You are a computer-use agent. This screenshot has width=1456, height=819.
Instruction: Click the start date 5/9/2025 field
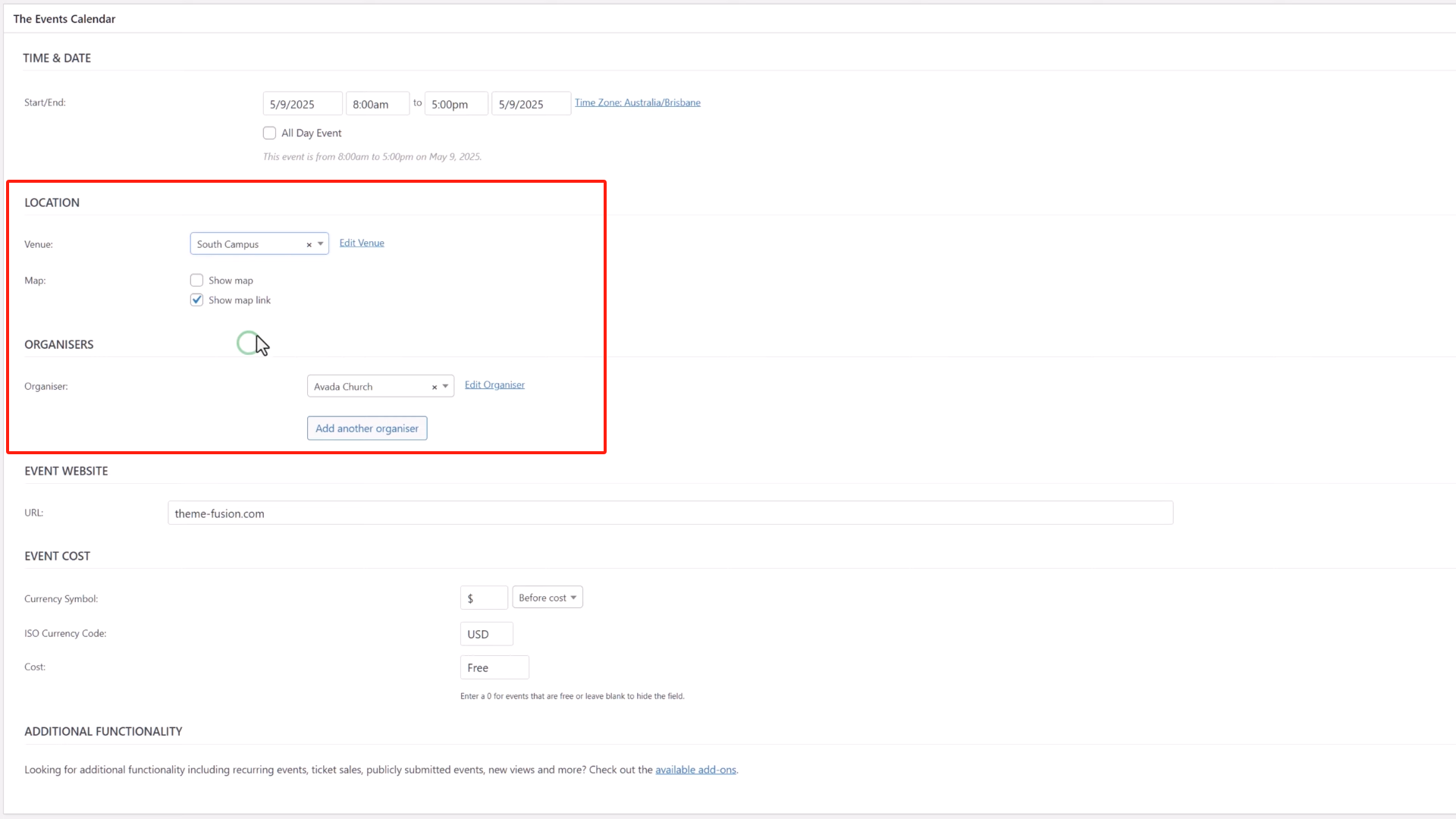point(302,103)
